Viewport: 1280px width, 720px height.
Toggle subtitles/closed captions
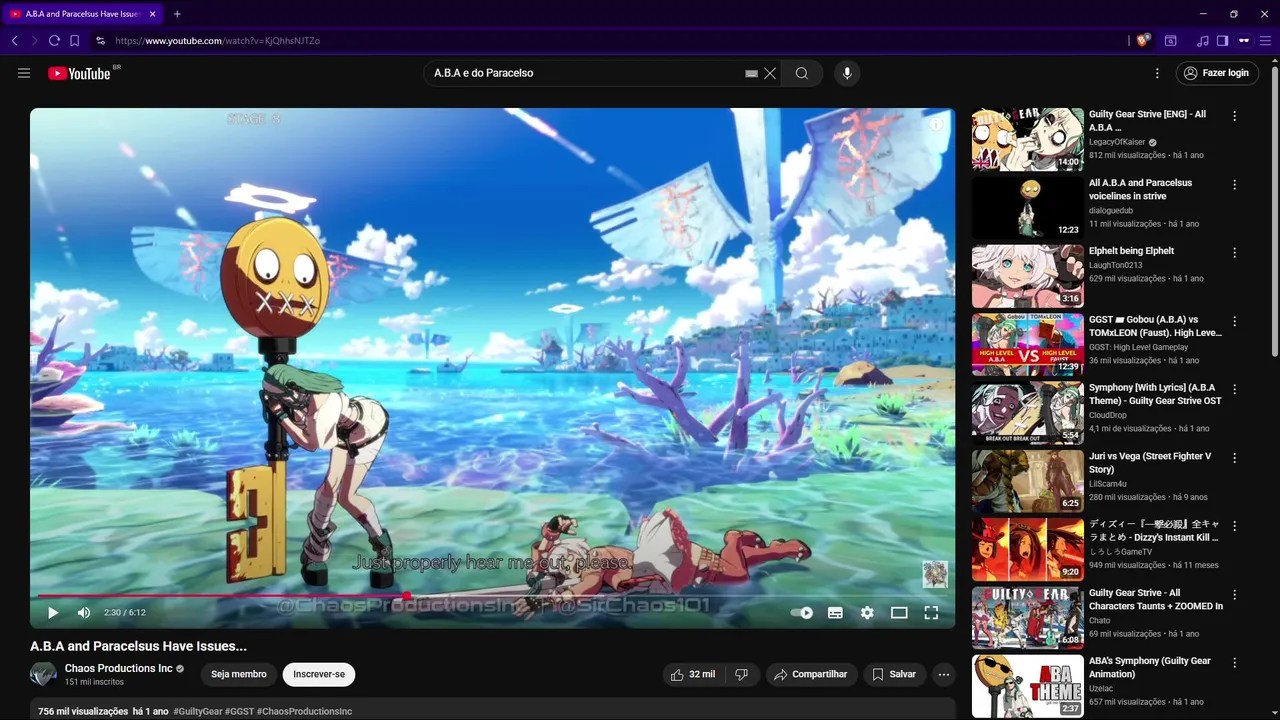pyautogui.click(x=835, y=613)
